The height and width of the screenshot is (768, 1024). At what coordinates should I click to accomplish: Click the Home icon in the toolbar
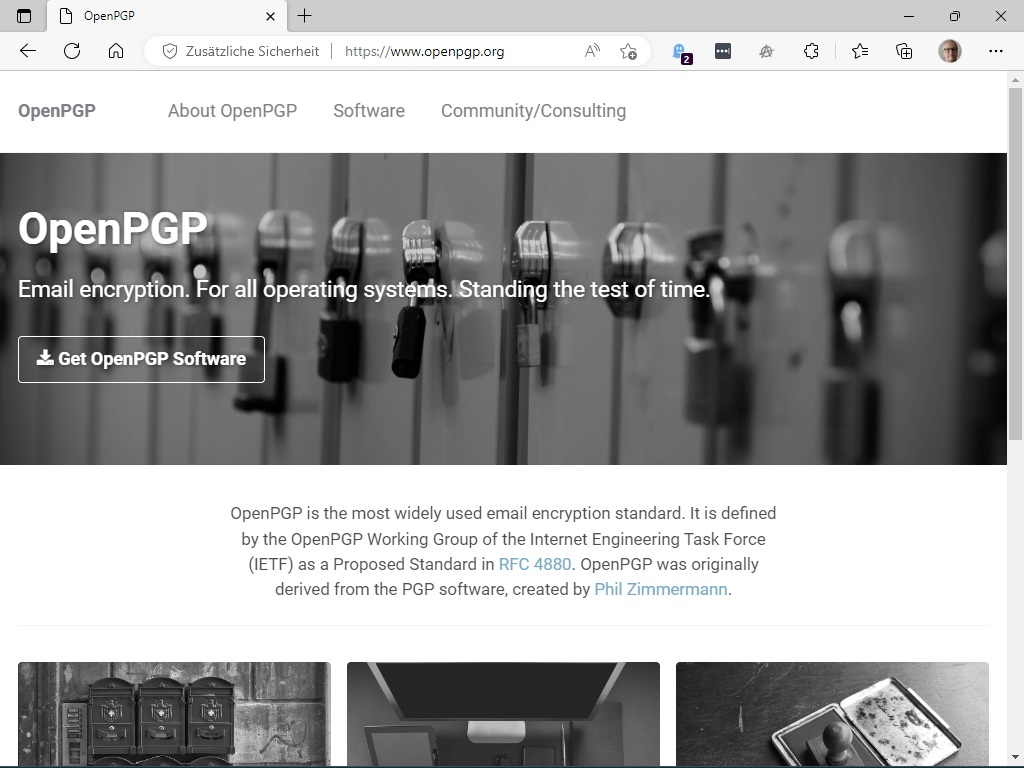(x=115, y=51)
